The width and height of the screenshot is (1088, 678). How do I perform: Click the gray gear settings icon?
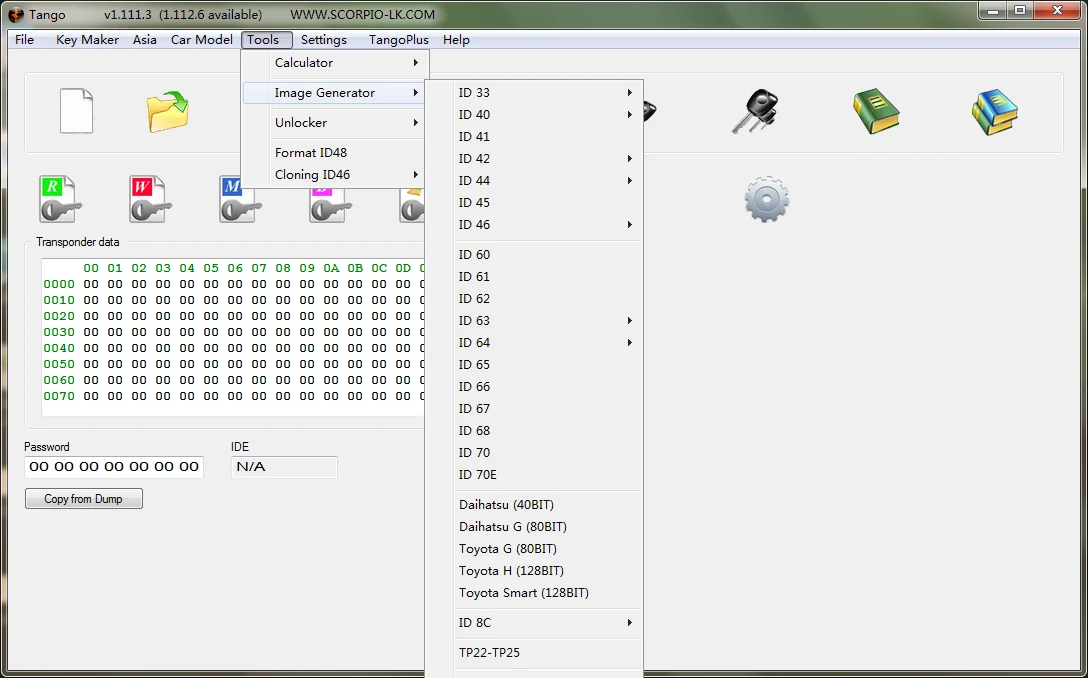click(767, 199)
